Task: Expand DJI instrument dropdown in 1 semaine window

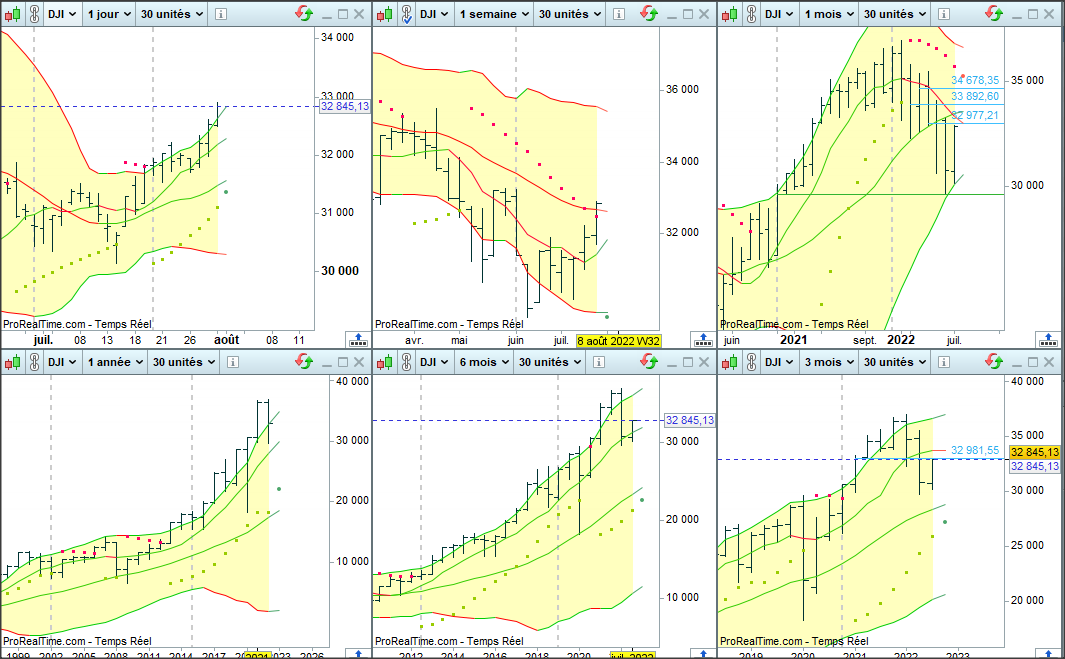Action: pyautogui.click(x=434, y=14)
